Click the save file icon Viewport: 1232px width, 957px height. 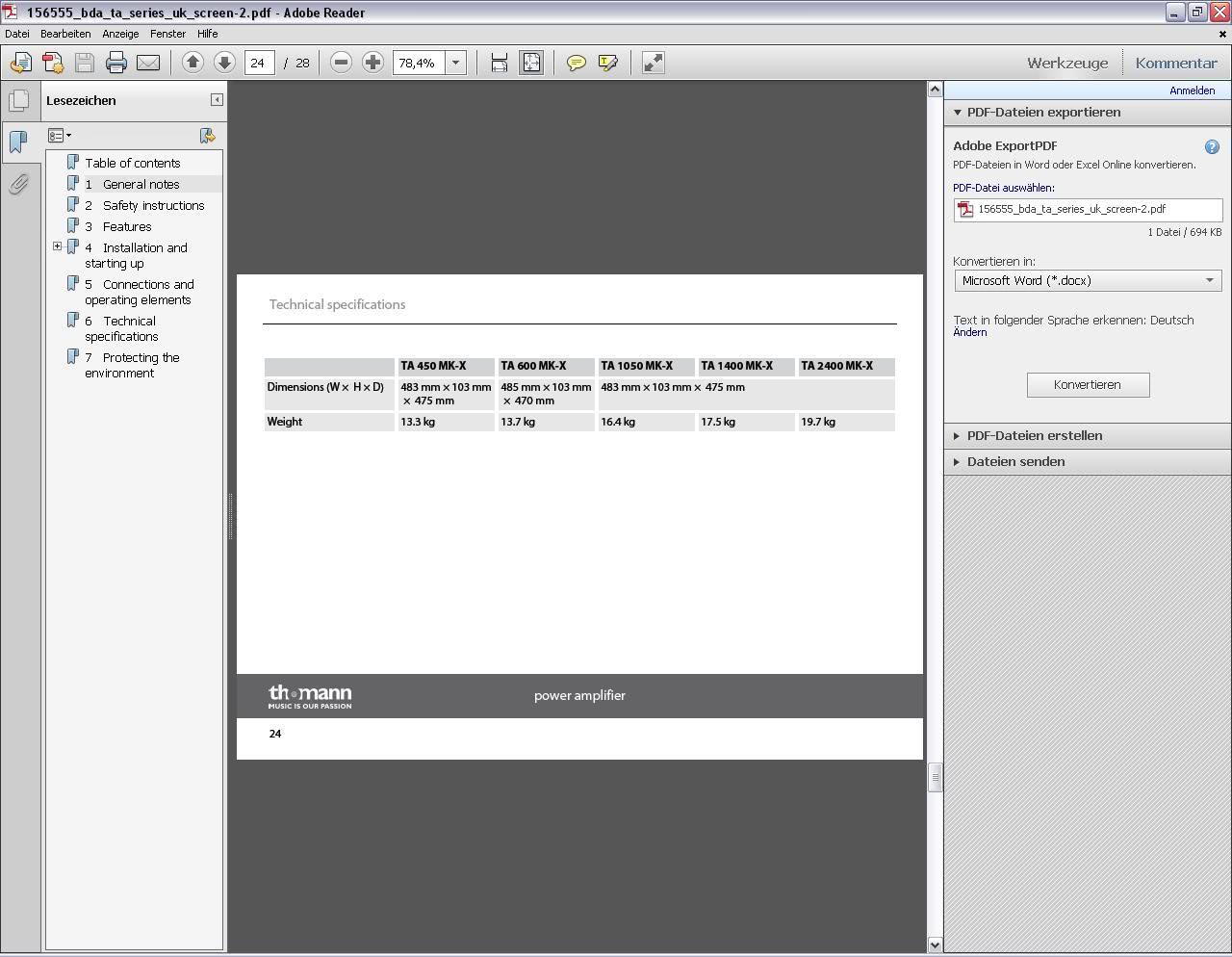(x=85, y=63)
